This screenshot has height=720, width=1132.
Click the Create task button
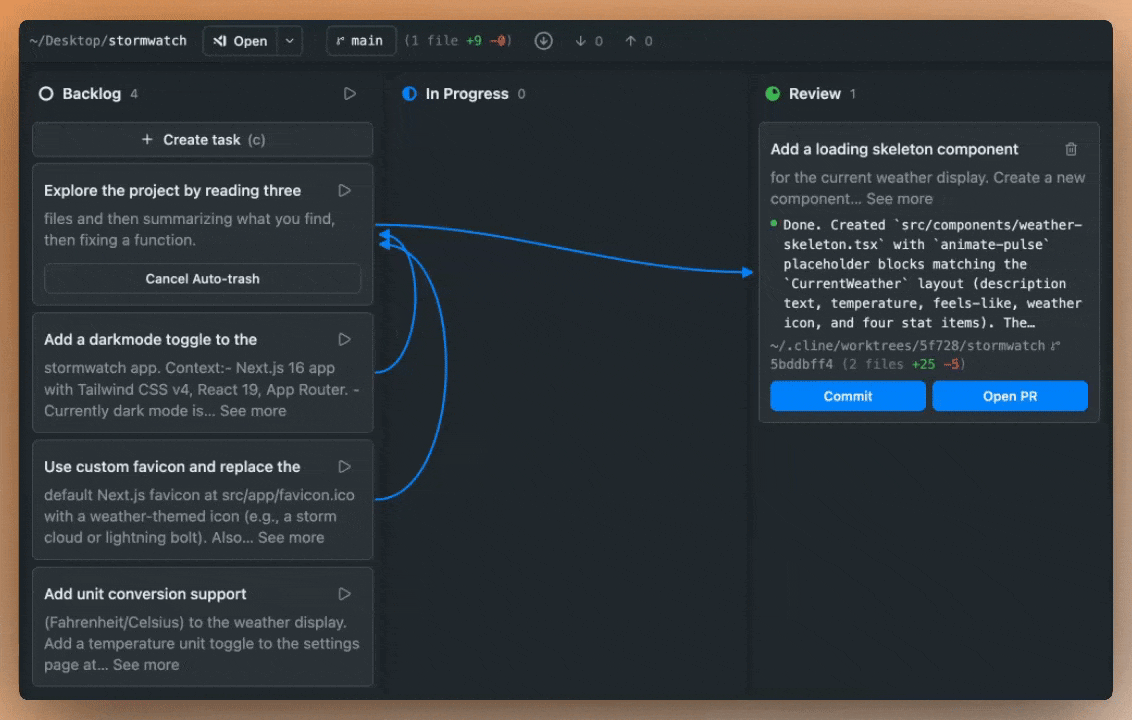pos(202,140)
